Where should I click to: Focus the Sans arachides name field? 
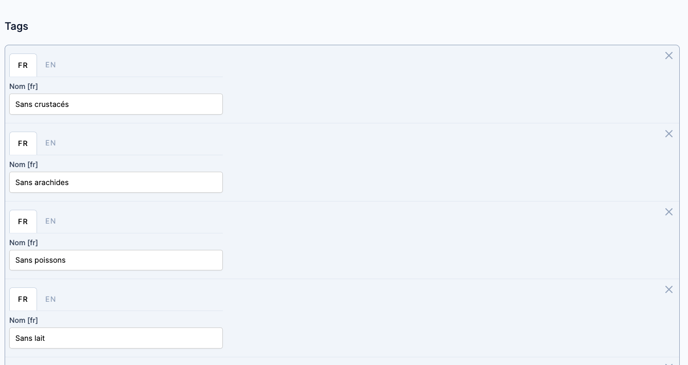click(116, 182)
